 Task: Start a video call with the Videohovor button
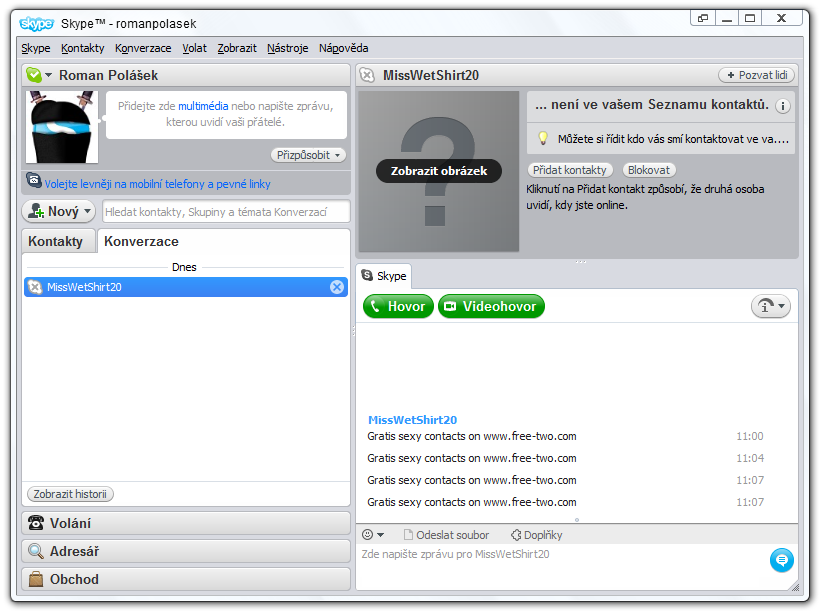click(491, 307)
